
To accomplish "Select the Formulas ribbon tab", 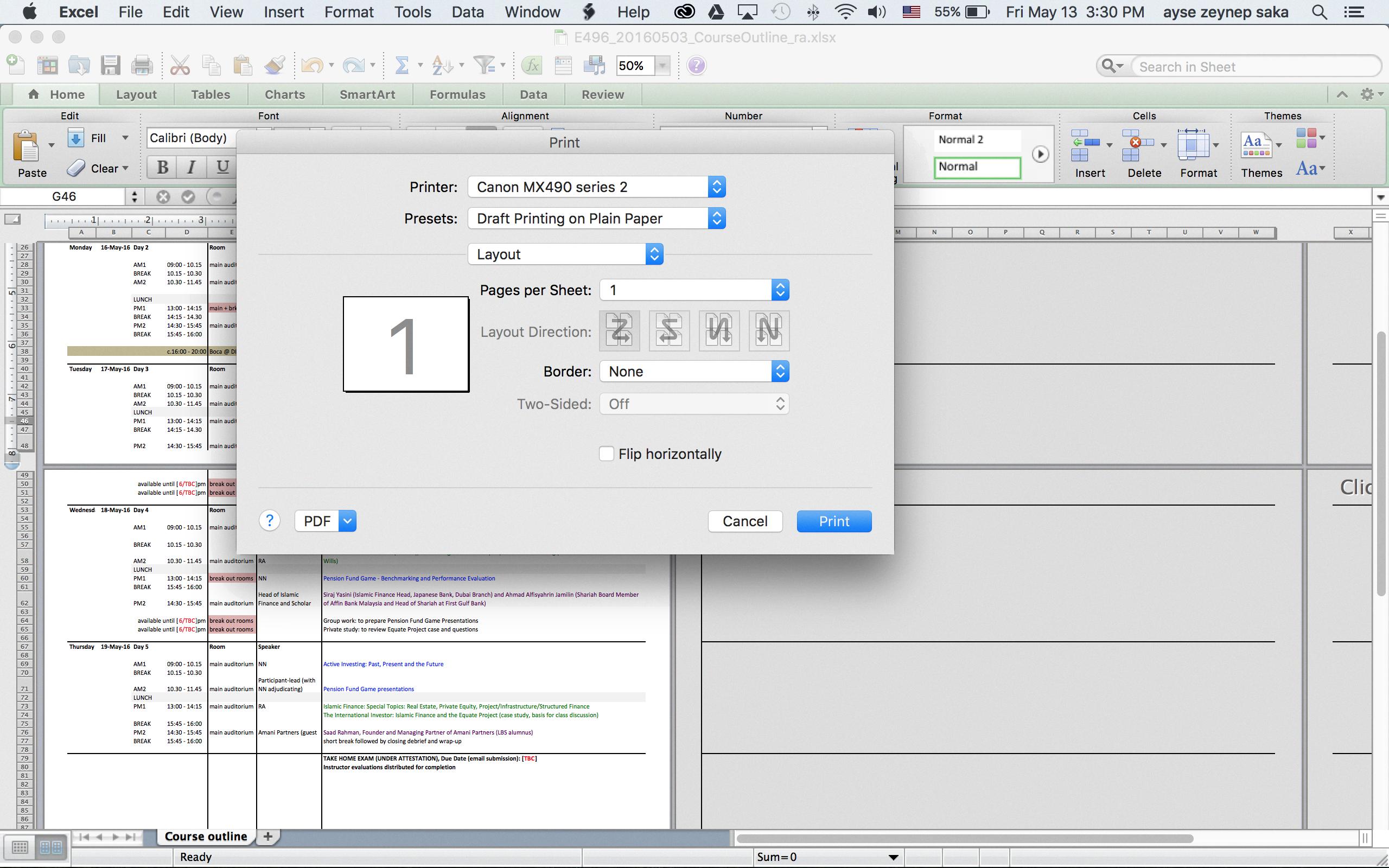I will tap(456, 94).
